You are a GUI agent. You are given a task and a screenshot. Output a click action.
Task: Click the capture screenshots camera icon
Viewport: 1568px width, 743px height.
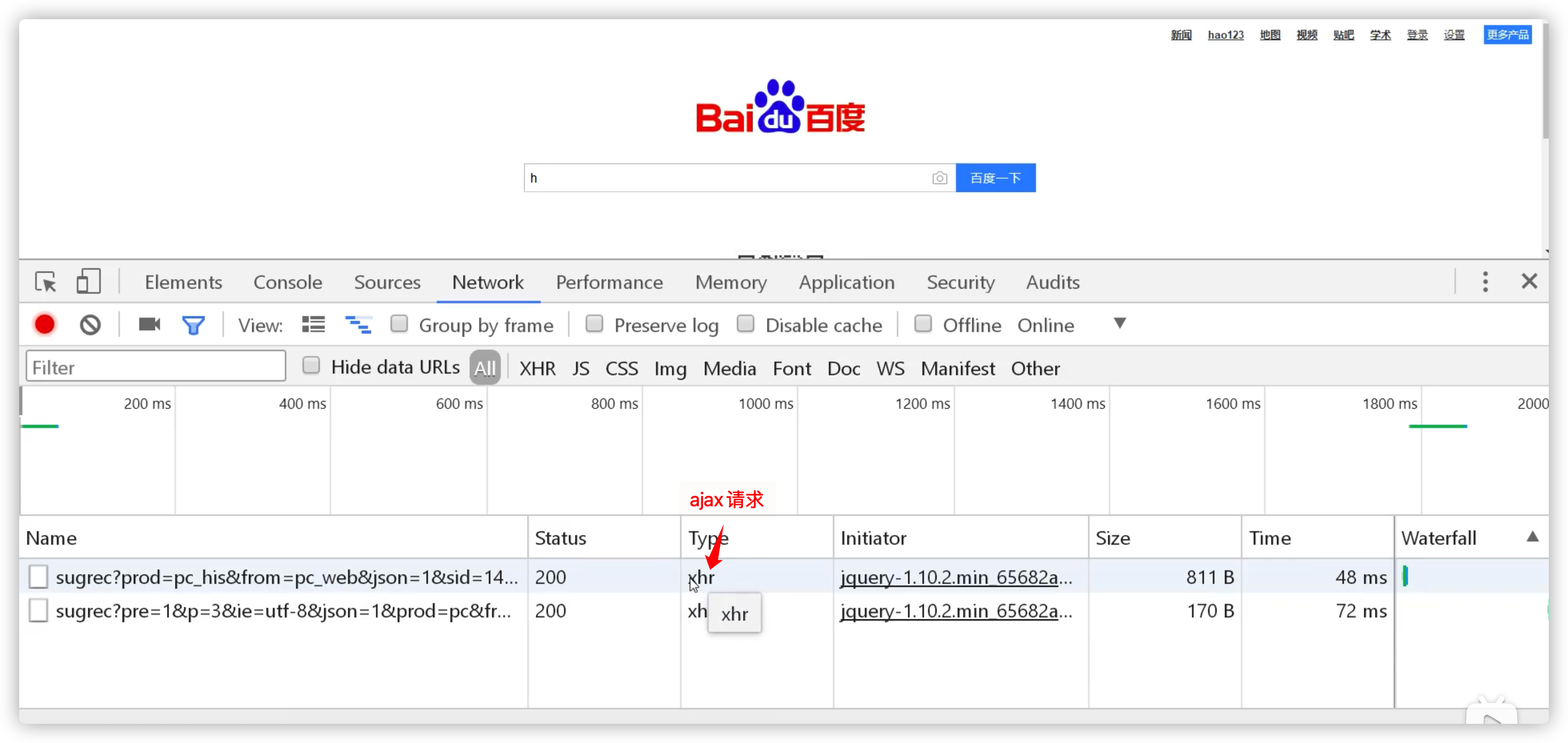coord(149,325)
